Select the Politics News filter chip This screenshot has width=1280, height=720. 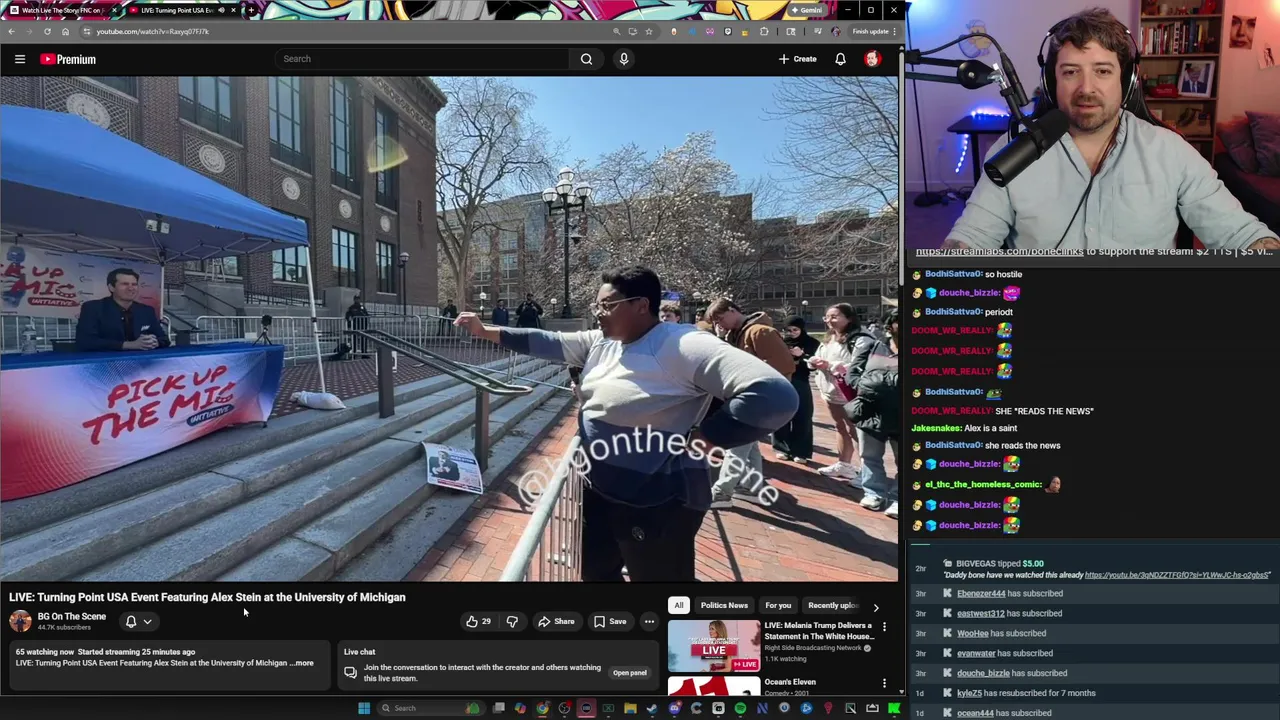(x=724, y=605)
